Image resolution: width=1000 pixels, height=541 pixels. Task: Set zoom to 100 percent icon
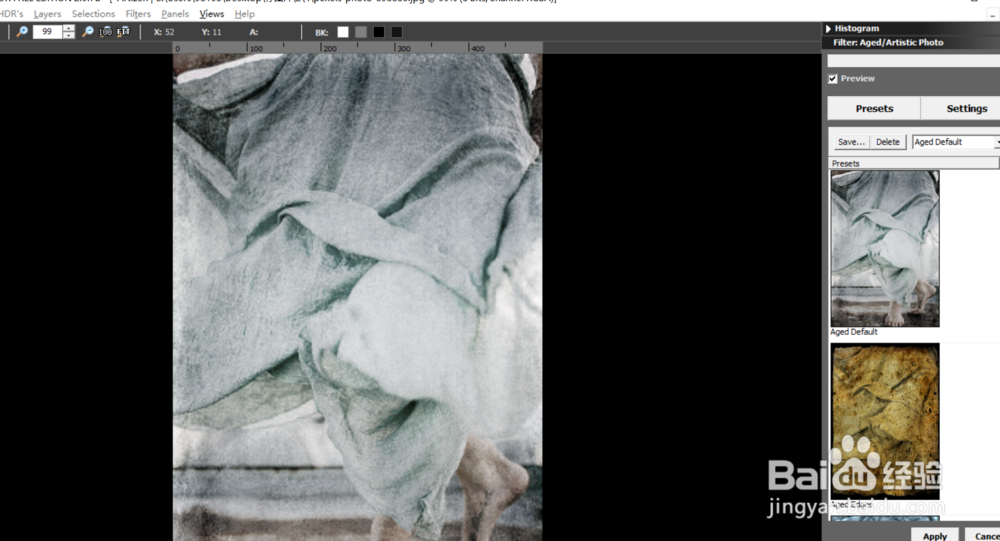[x=105, y=31]
